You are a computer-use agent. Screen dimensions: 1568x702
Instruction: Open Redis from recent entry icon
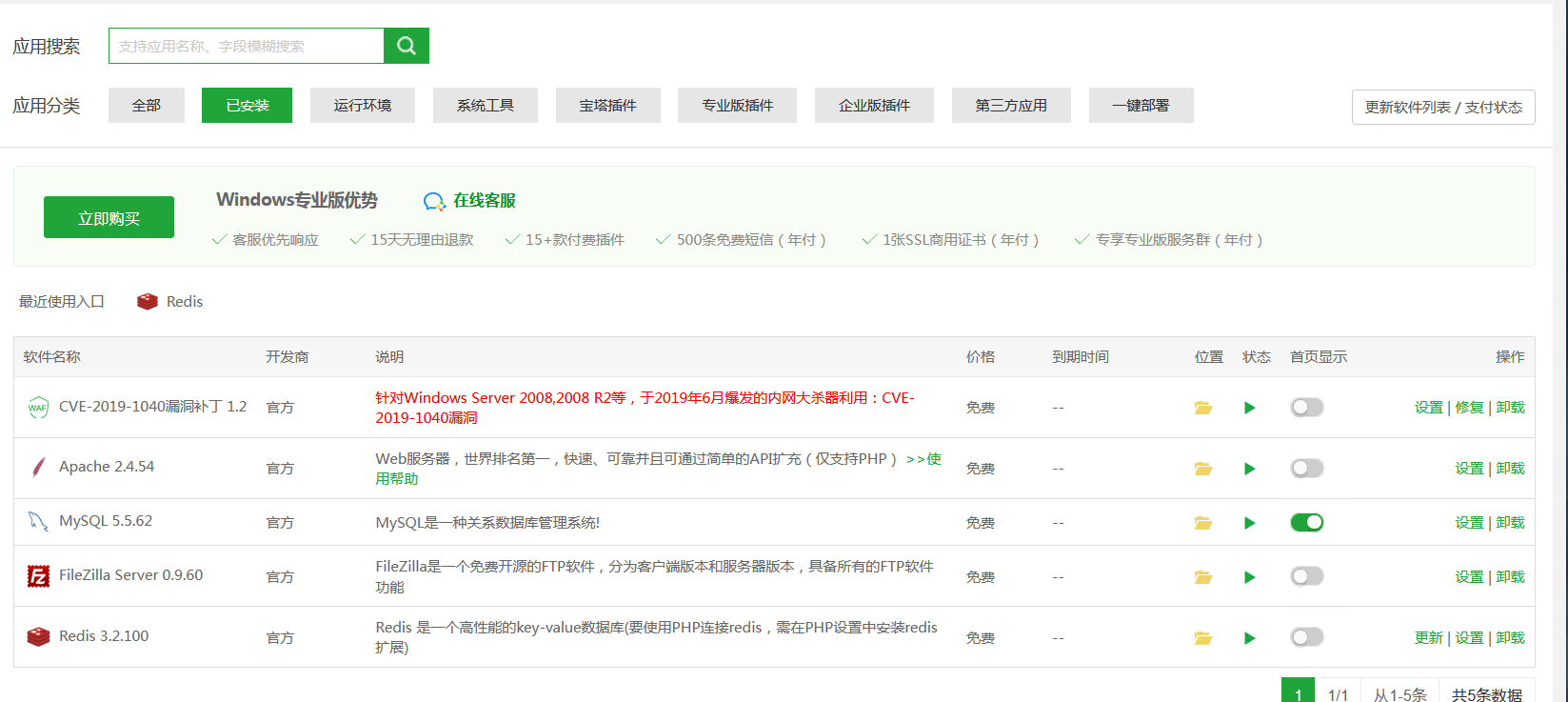(x=148, y=302)
